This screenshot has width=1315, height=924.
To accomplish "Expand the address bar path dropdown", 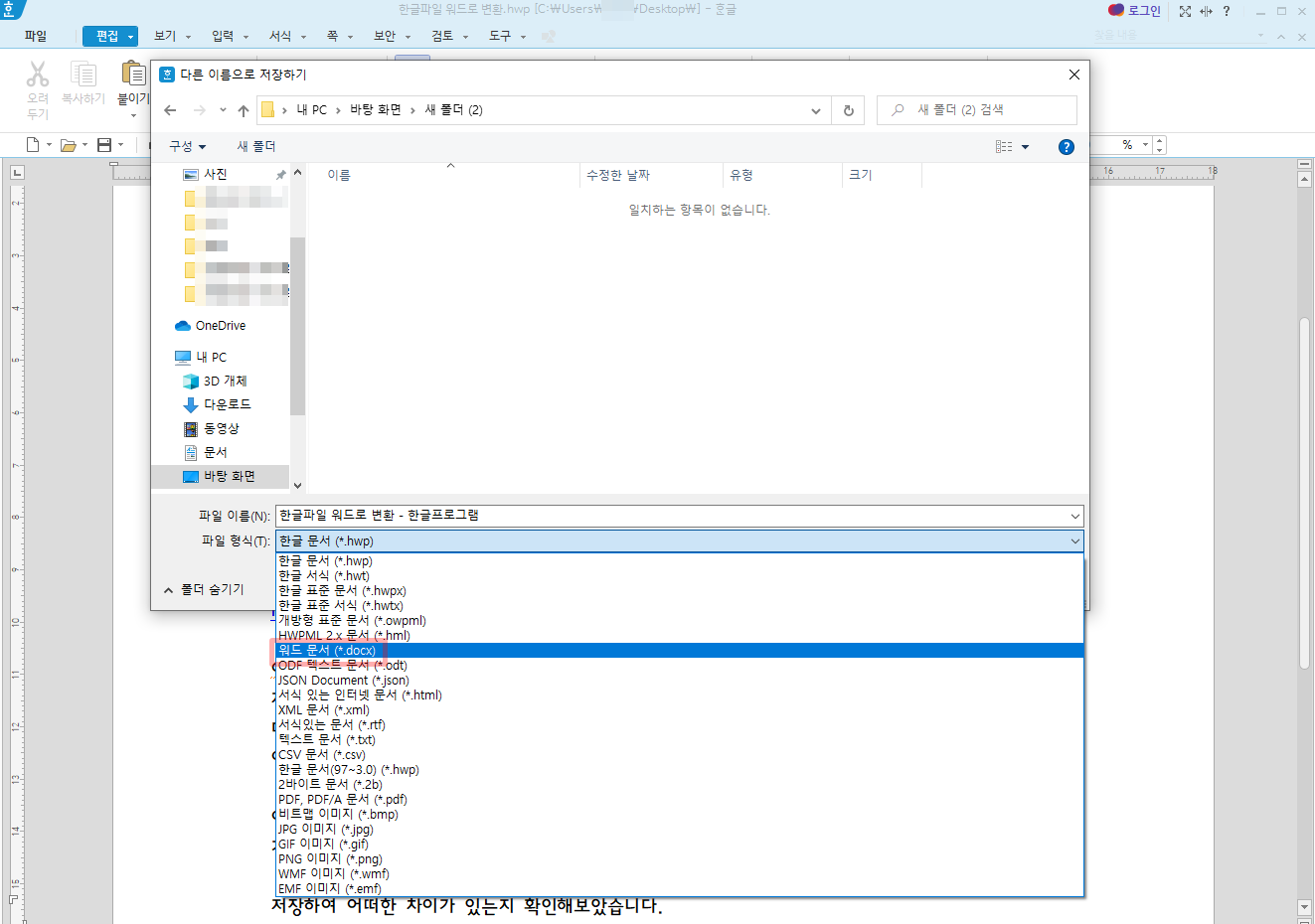I will point(816,110).
